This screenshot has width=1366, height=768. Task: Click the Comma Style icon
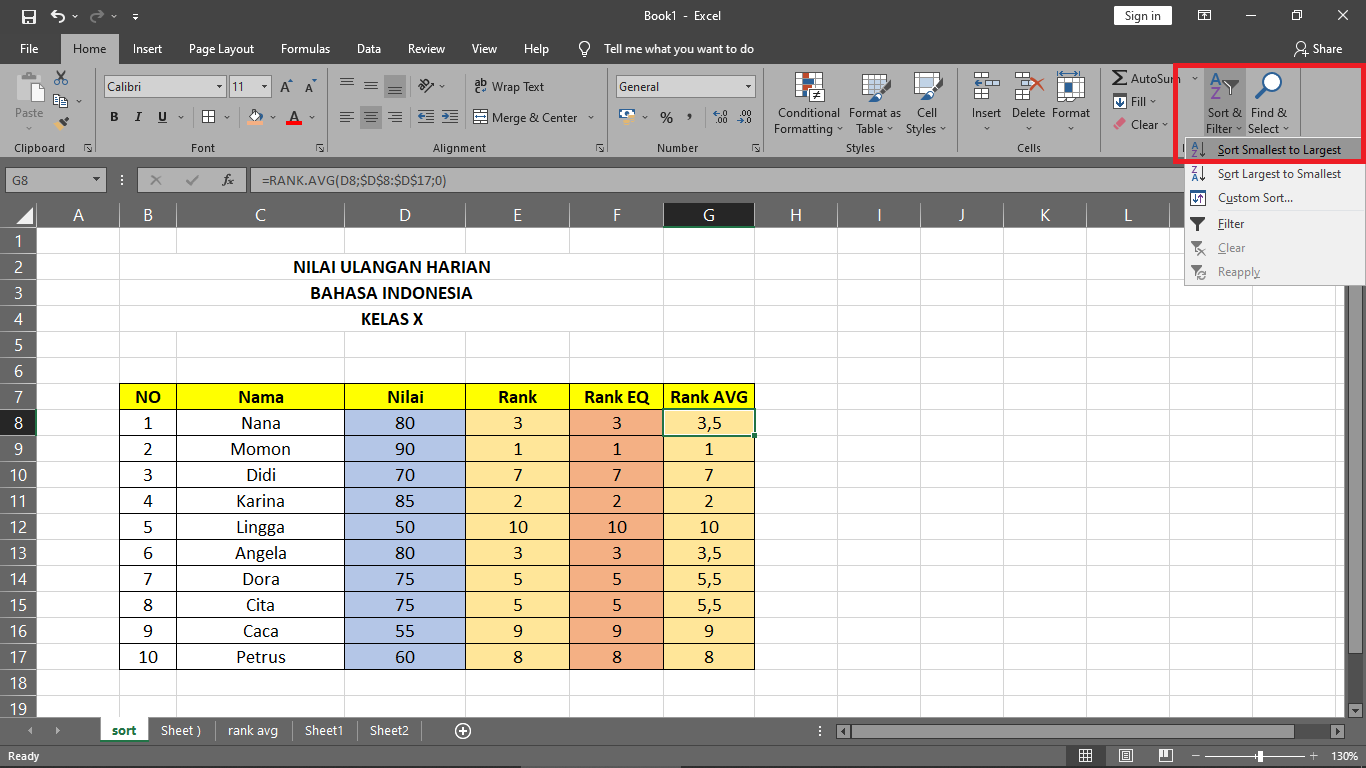(690, 117)
